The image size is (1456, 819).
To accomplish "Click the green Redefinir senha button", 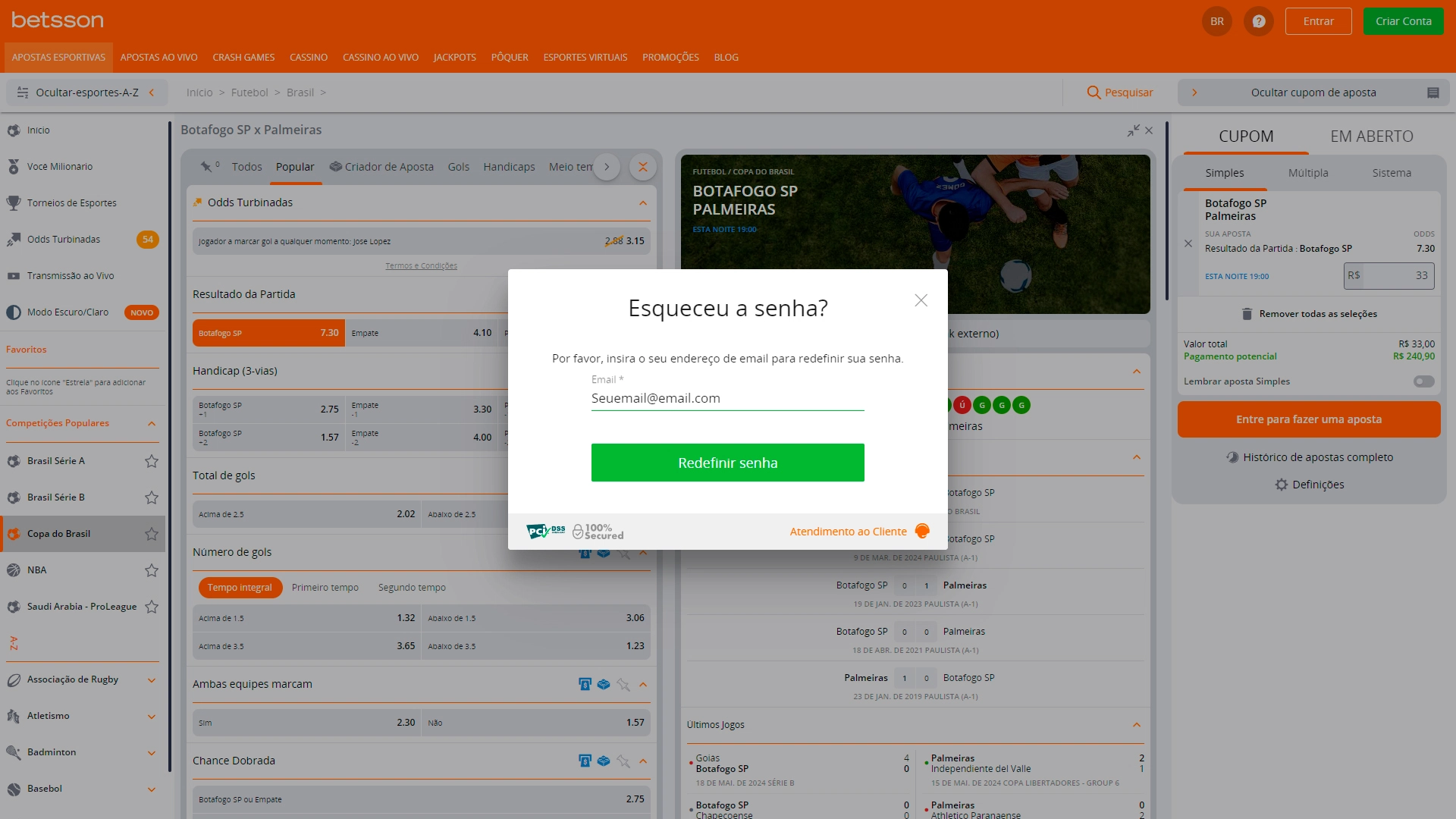I will (x=727, y=463).
